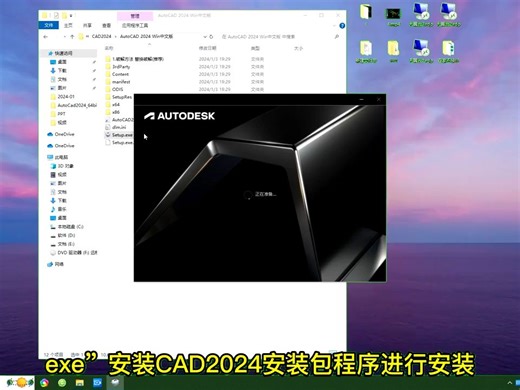520x390 pixels.
Task: Open File Explorer from the taskbar
Action: click(80, 383)
